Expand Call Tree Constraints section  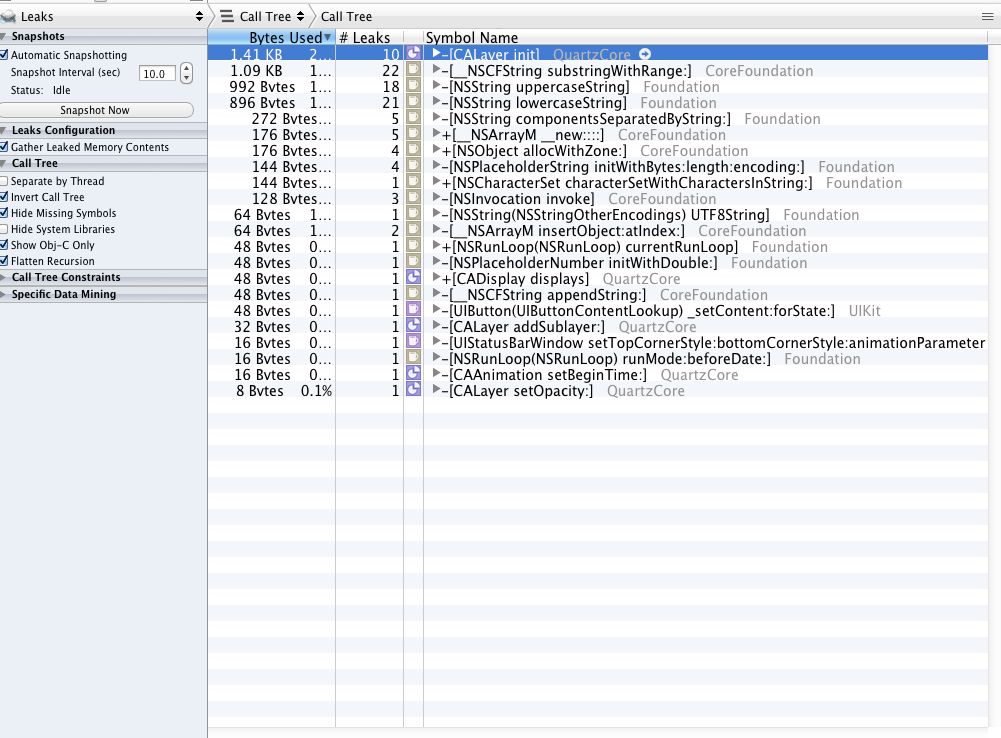pyautogui.click(x=4, y=278)
